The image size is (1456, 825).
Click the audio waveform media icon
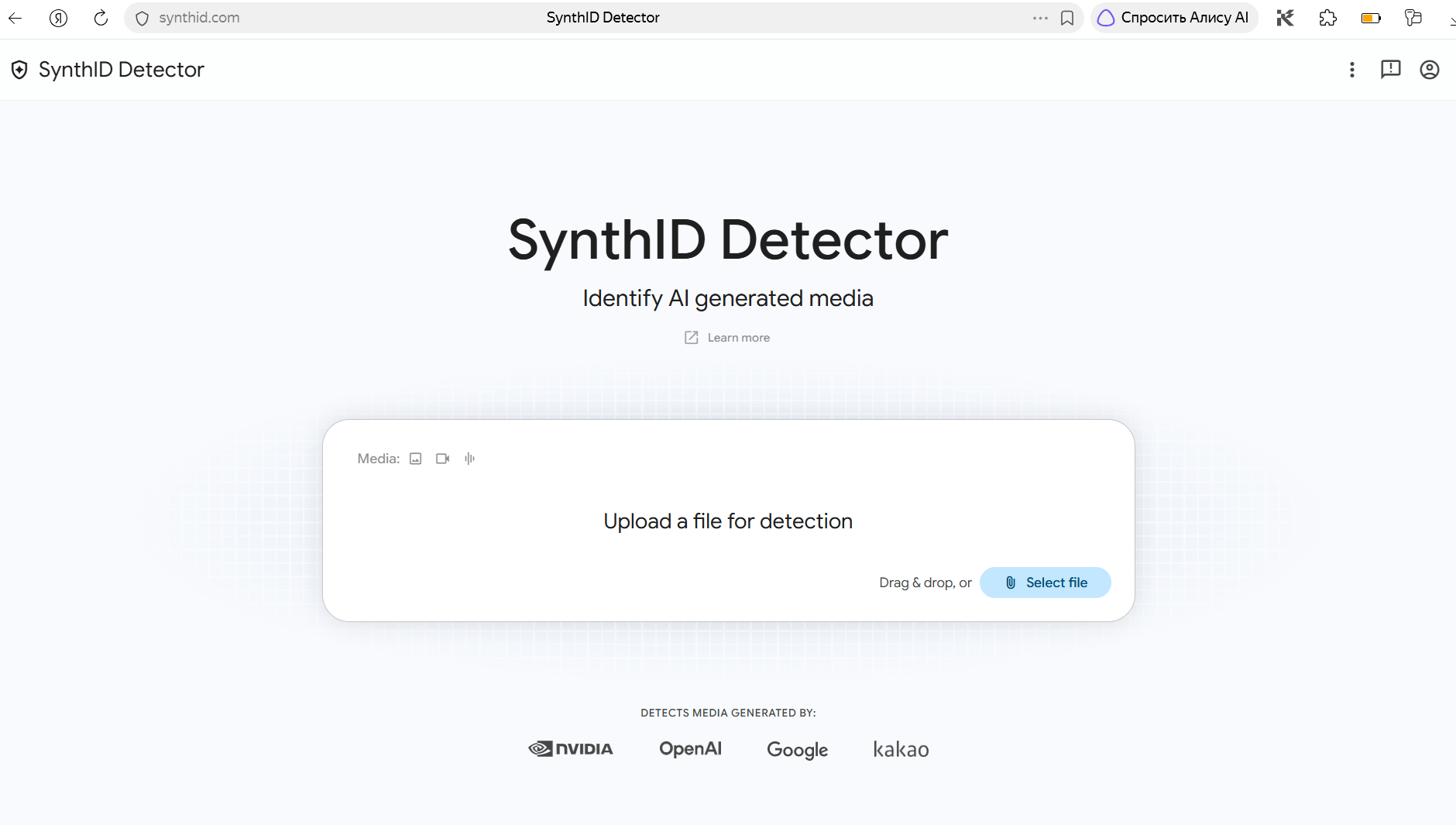(469, 459)
